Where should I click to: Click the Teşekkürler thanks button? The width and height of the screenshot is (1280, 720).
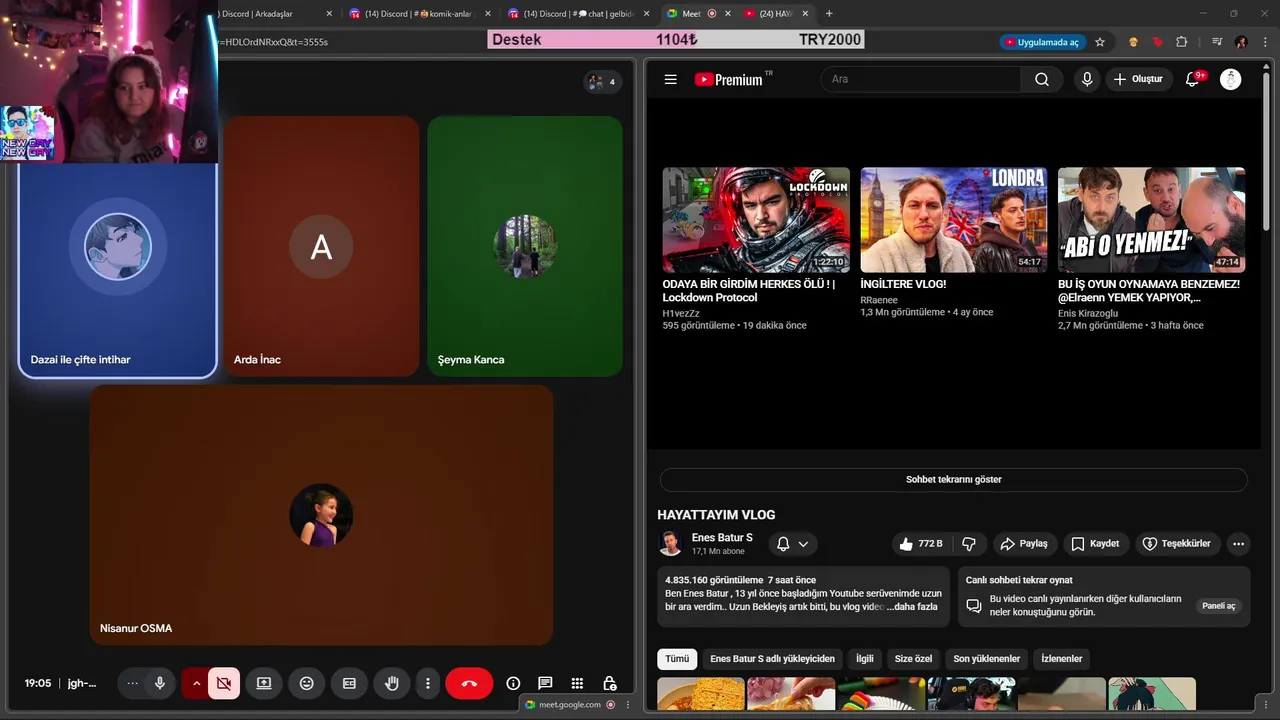coord(1177,544)
